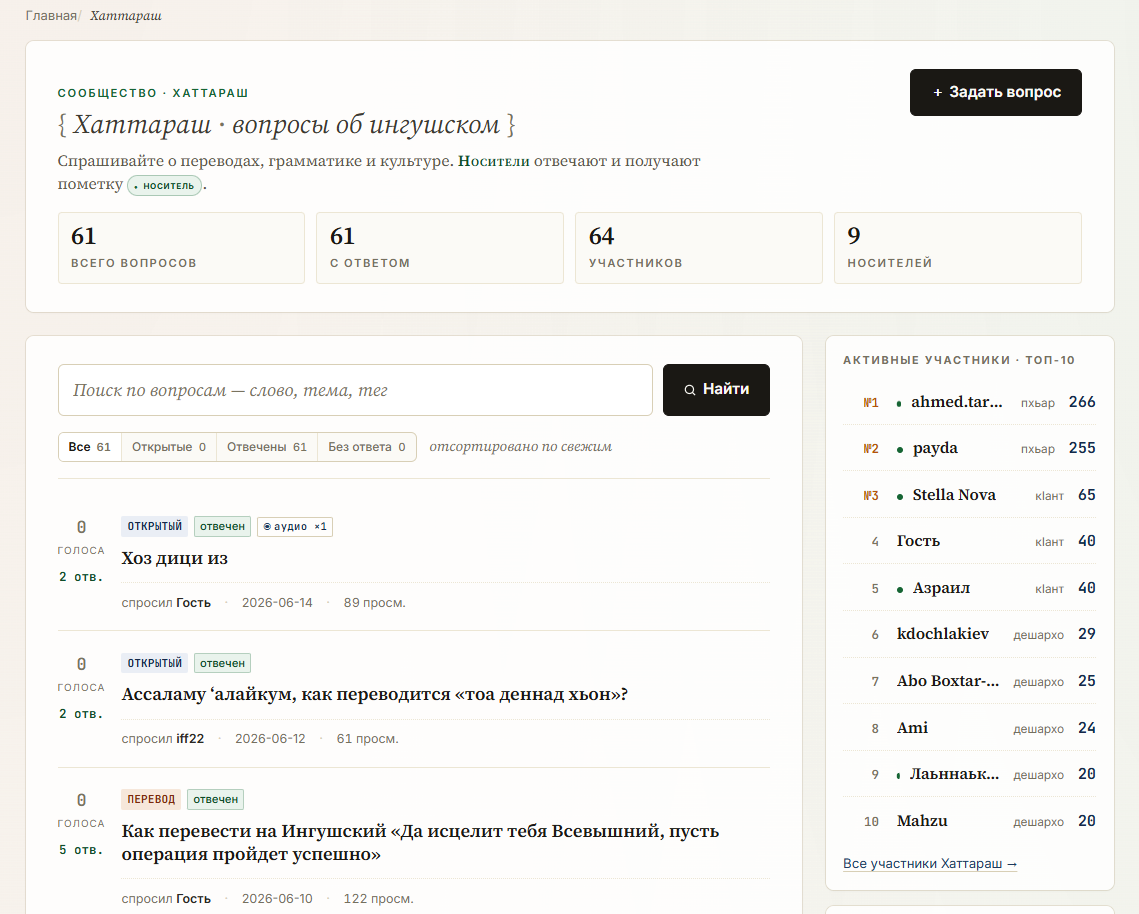Select the Открытые 0 filter tab

(169, 447)
